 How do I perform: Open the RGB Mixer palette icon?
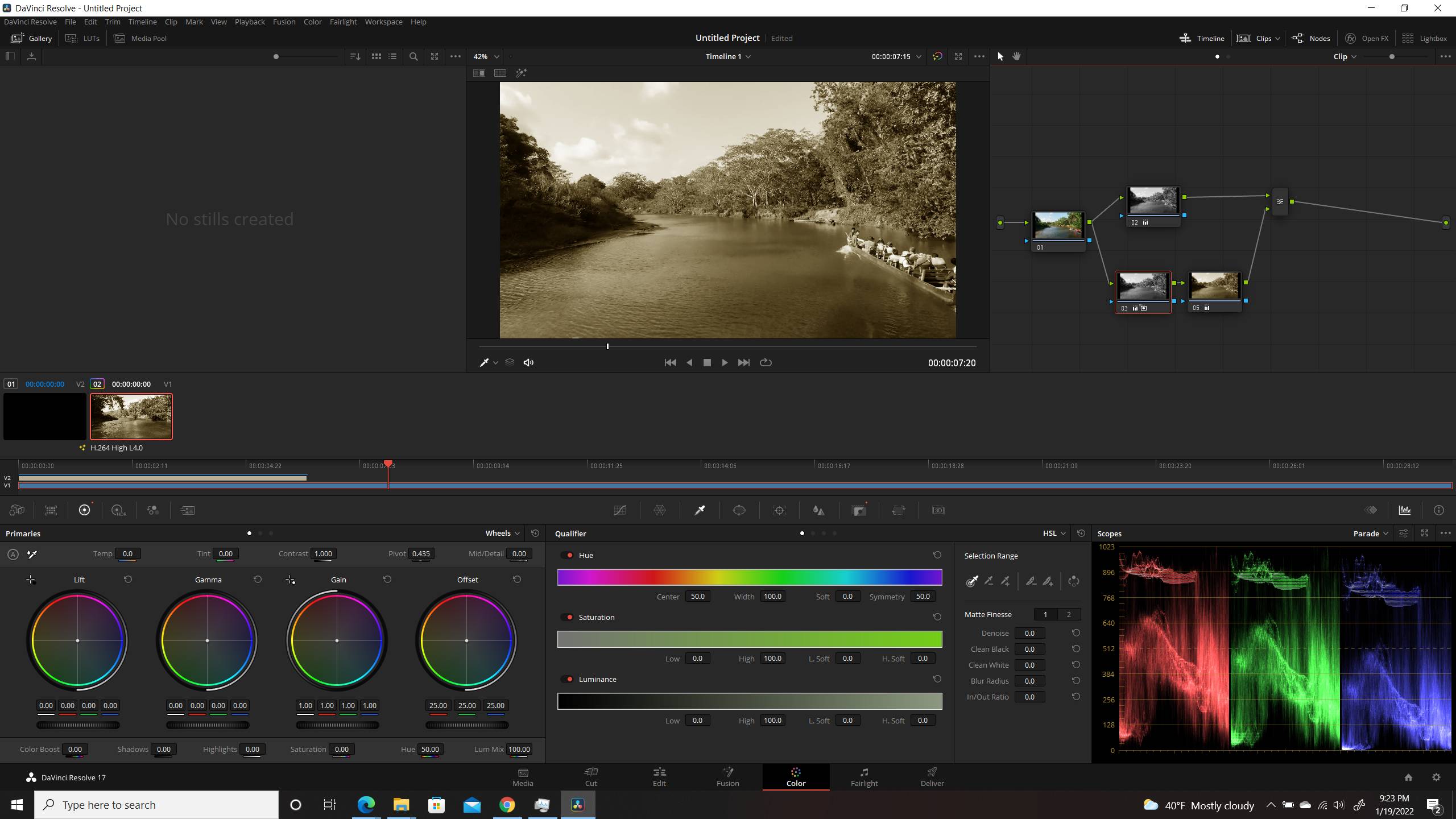(153, 510)
